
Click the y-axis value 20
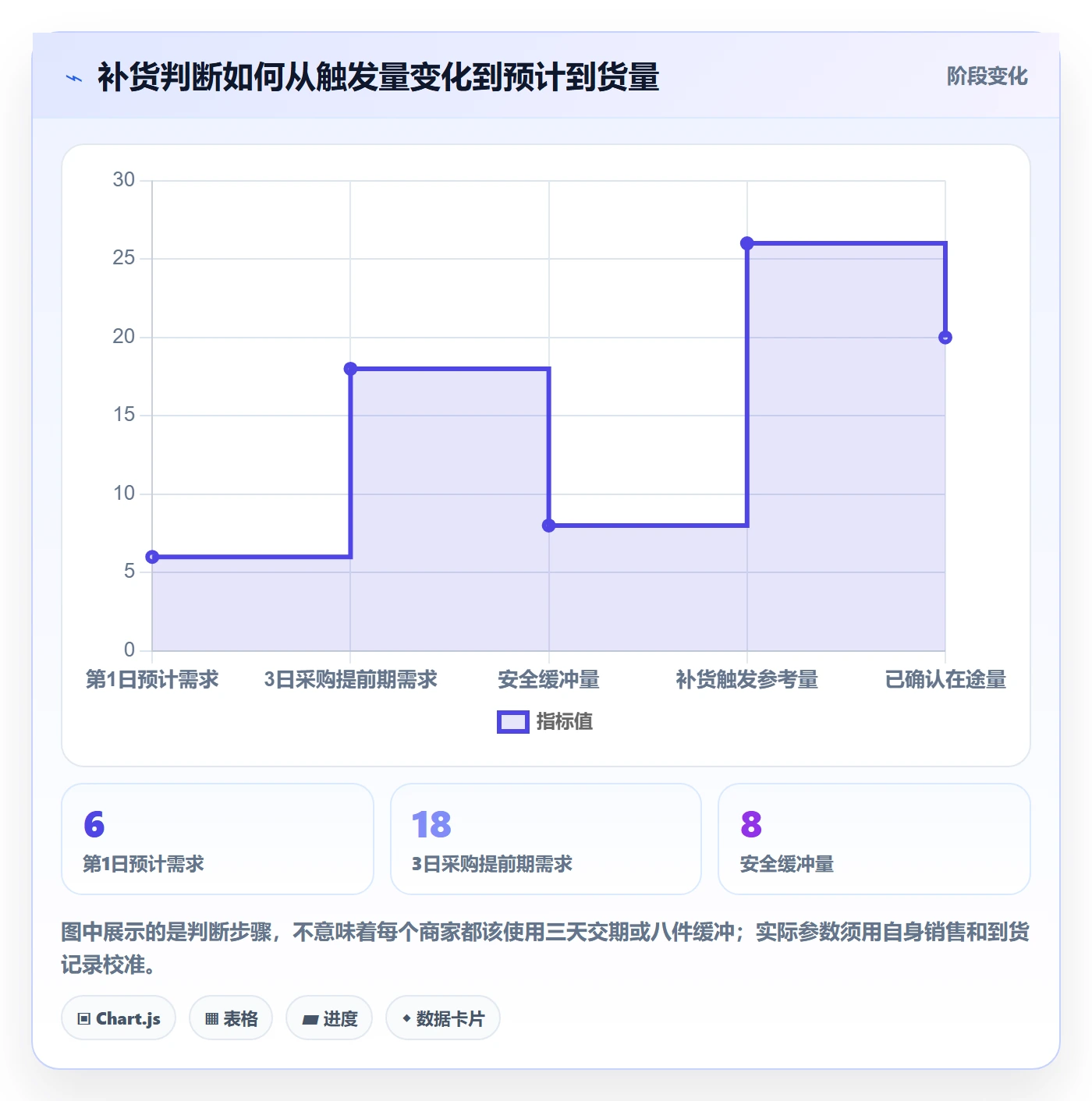click(124, 337)
